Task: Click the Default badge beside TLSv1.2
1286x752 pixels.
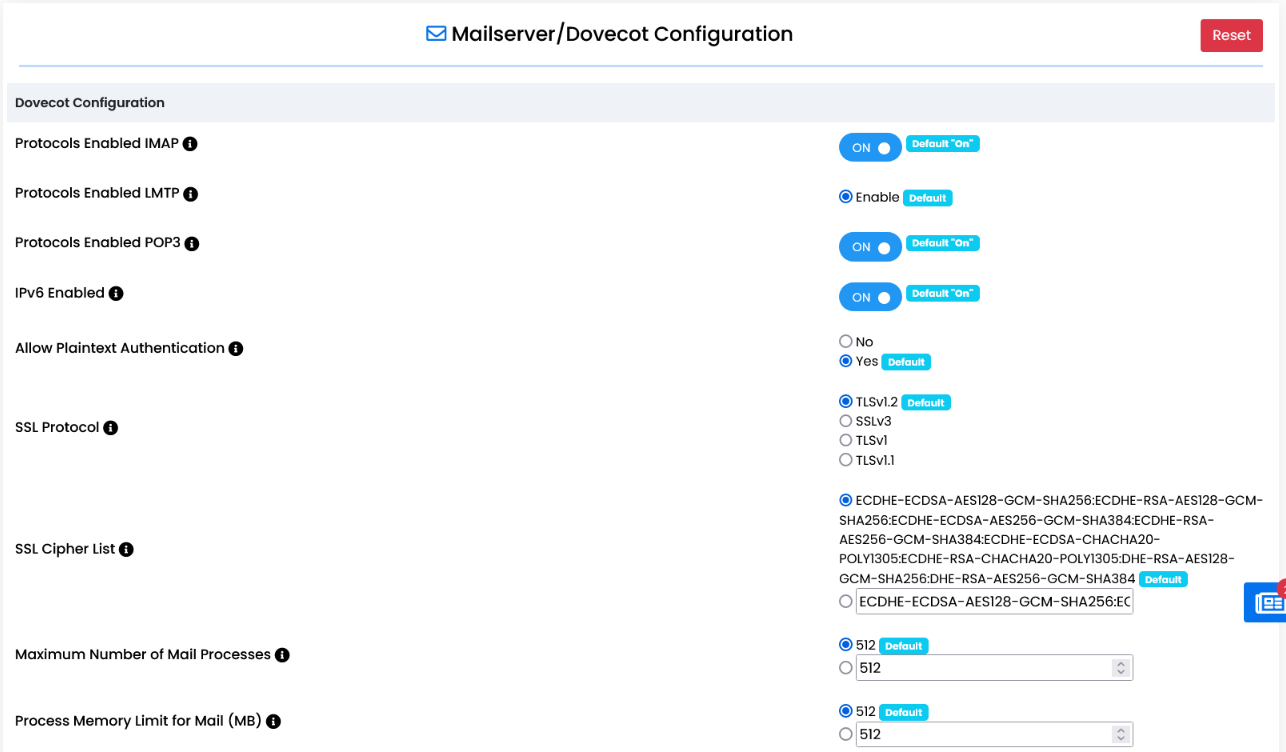Action: 925,401
